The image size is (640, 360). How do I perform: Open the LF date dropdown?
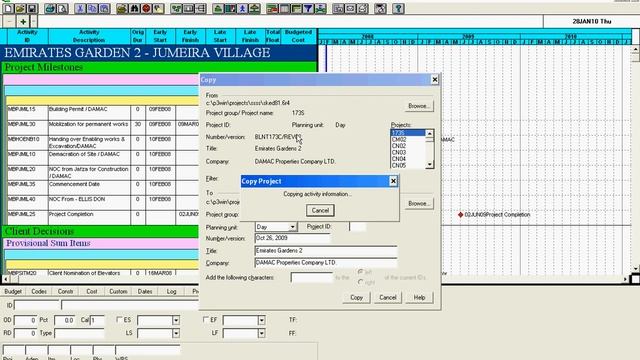click(261, 333)
